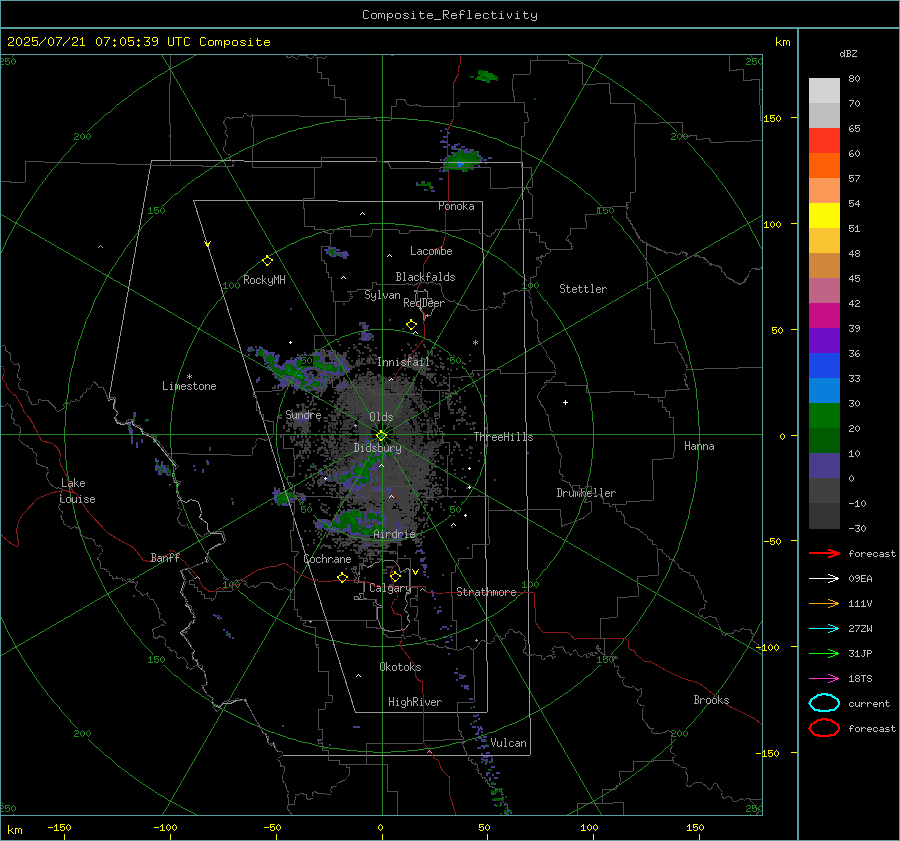
Task: Select the cyan 27ZW arrow icon
Action: [824, 629]
